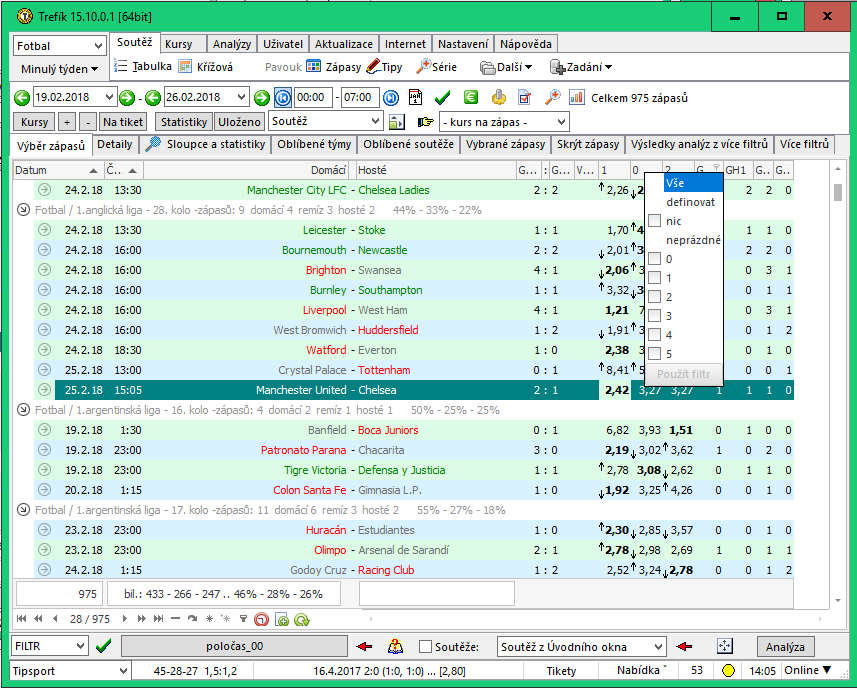Click the calendar page icon in date toolbar
Screen dimensions: 857x688
(415, 98)
